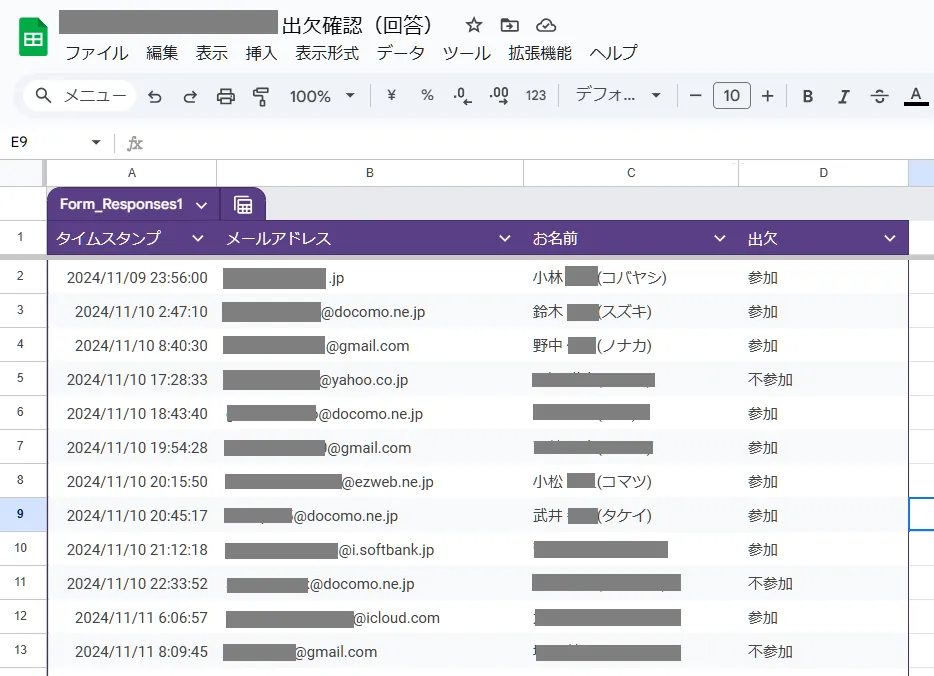Toggle italic formatting
The height and width of the screenshot is (676, 934).
pos(844,96)
